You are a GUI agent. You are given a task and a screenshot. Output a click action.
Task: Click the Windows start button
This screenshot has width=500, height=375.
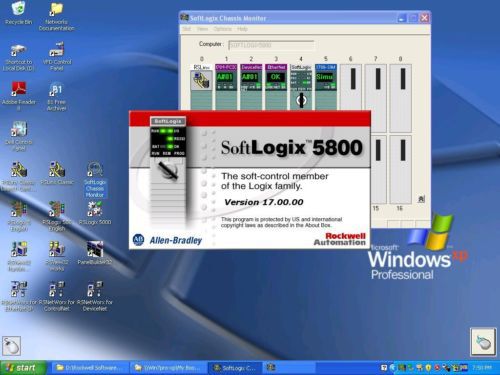(x=22, y=368)
